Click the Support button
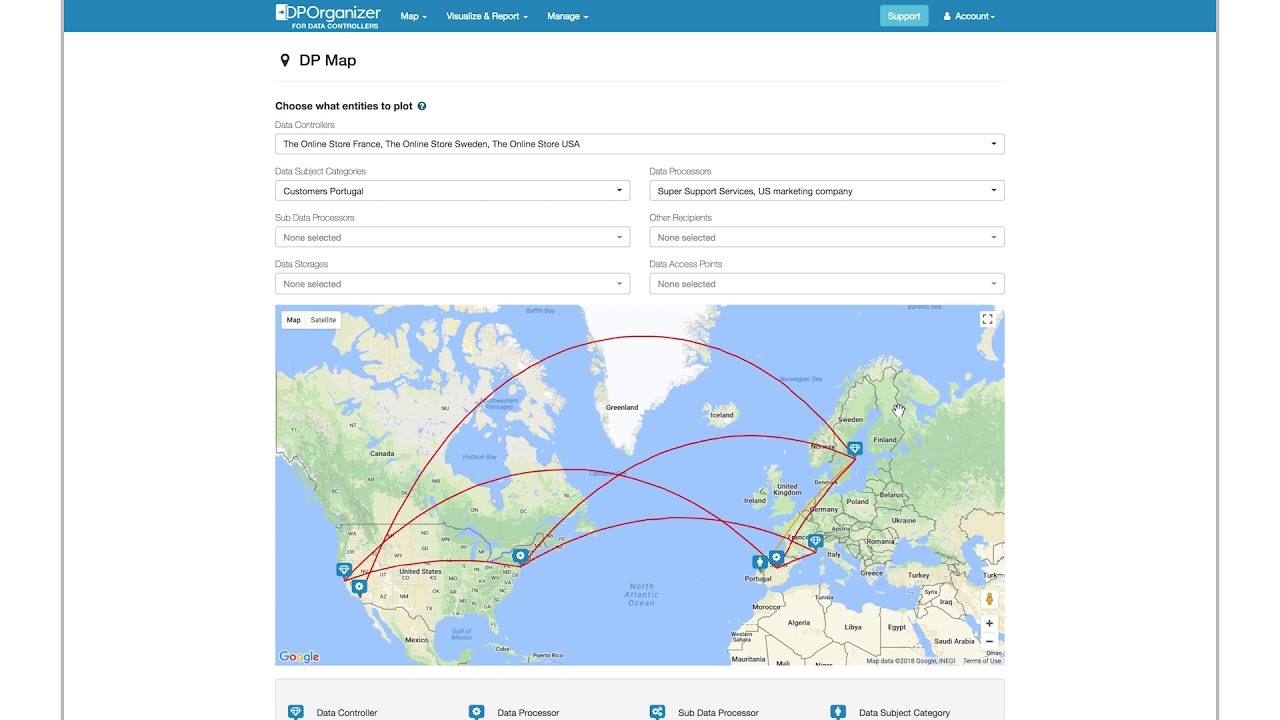 (x=904, y=16)
